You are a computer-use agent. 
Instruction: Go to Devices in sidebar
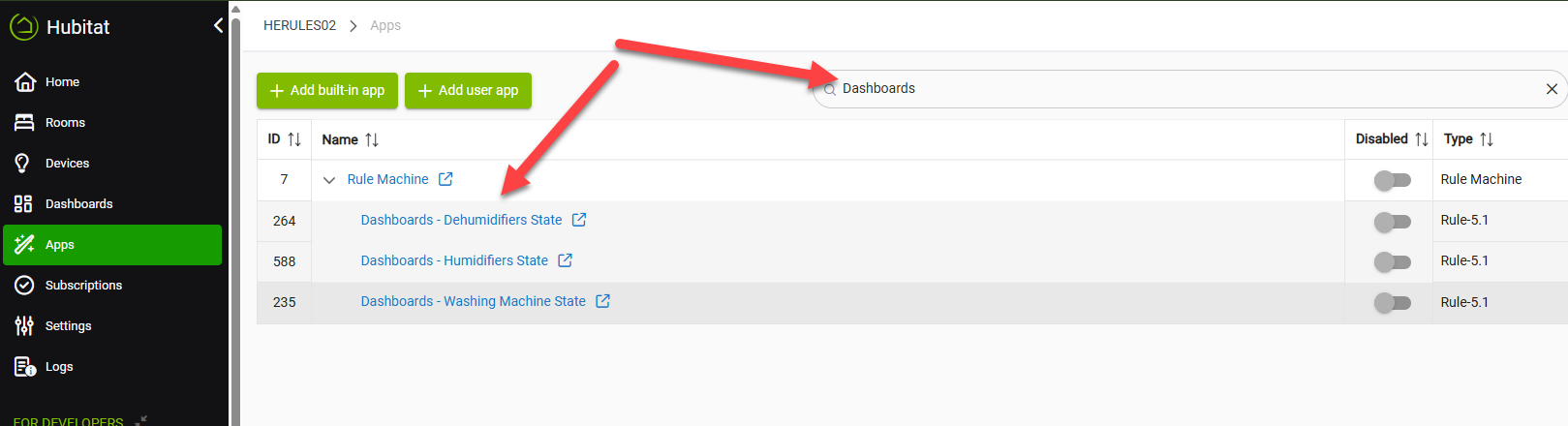[67, 164]
